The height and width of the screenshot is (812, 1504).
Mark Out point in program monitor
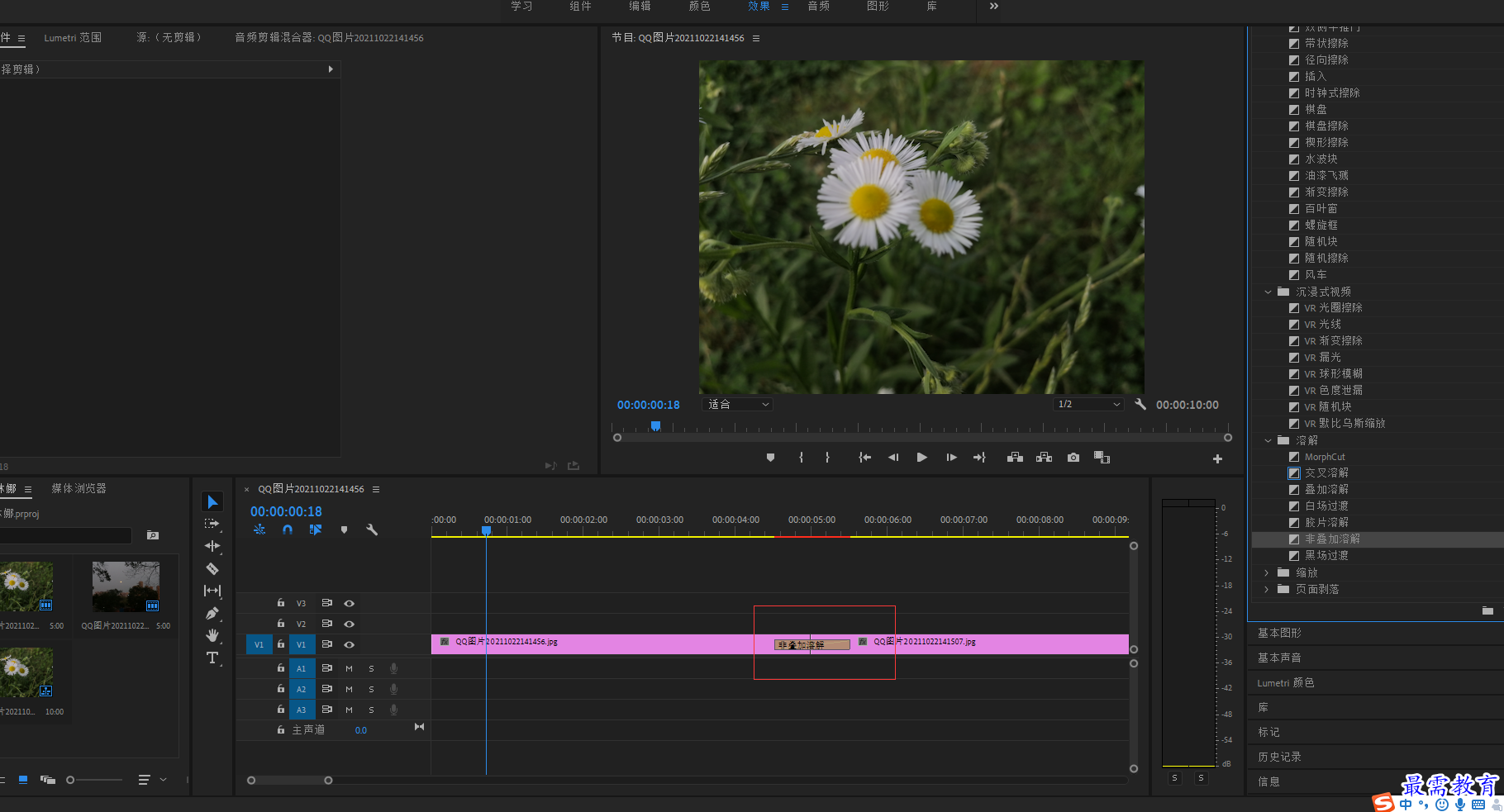pyautogui.click(x=827, y=458)
